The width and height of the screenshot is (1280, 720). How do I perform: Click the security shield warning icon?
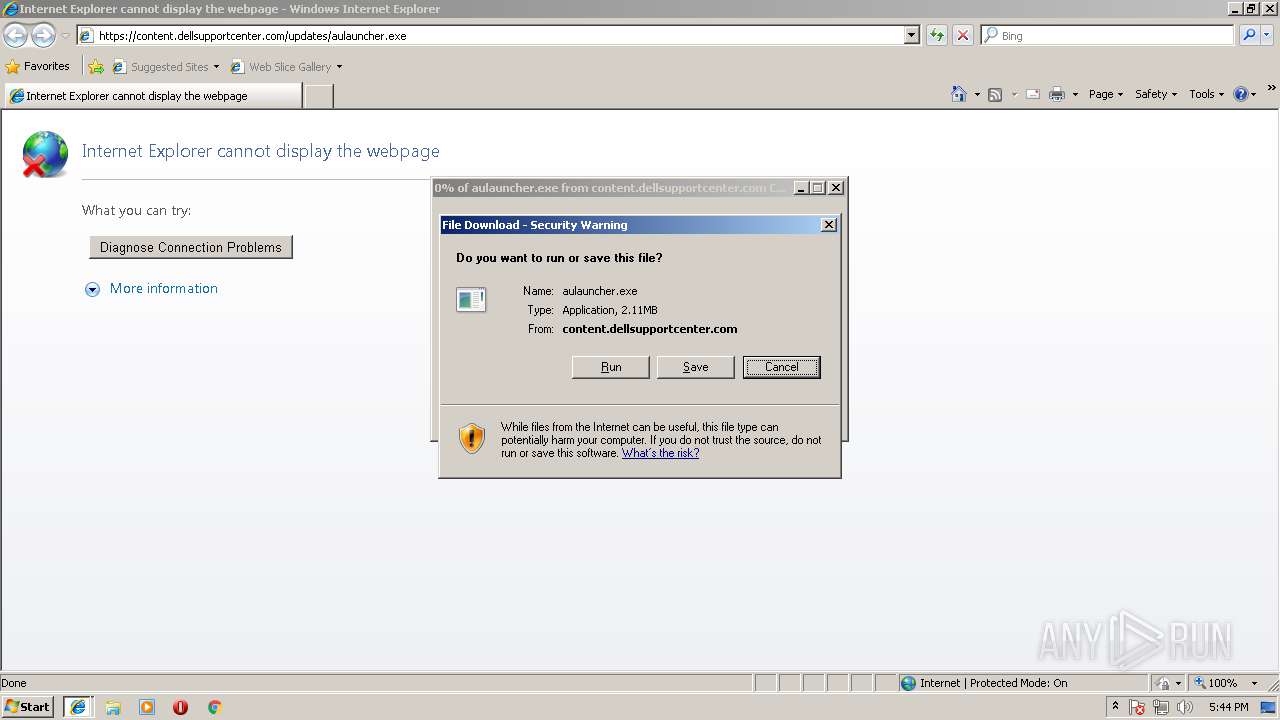coord(472,438)
